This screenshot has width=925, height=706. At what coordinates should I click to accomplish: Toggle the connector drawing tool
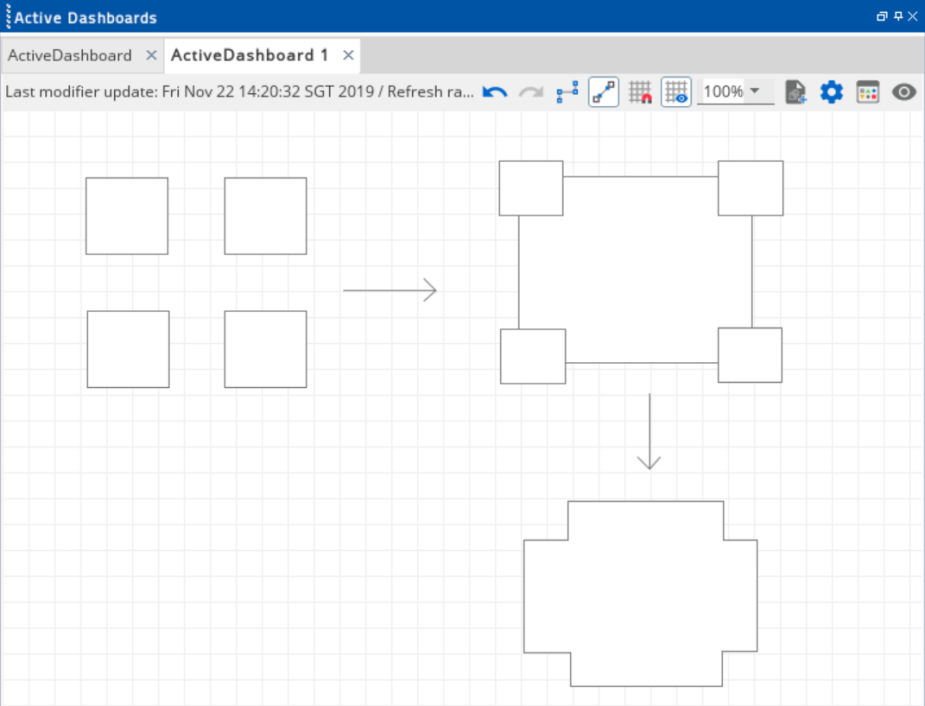pos(603,92)
